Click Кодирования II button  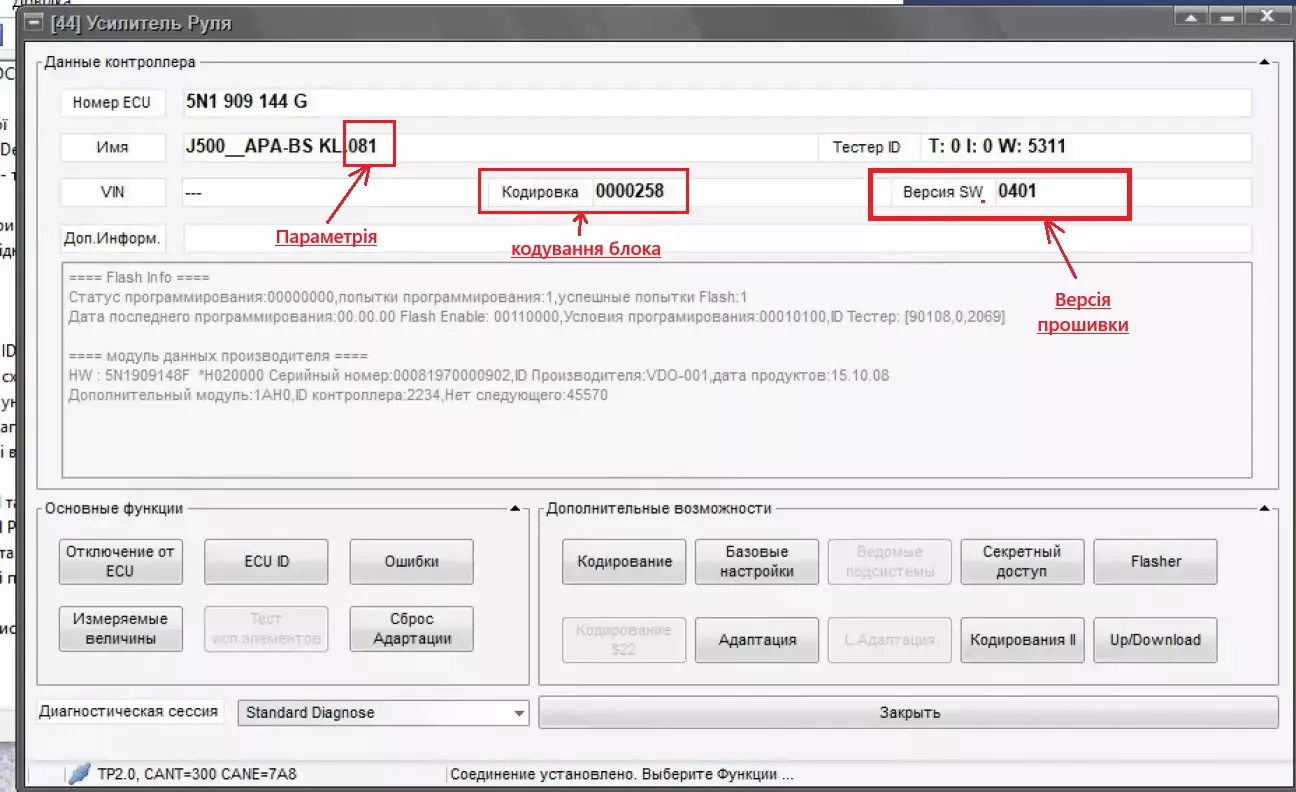pos(1021,640)
